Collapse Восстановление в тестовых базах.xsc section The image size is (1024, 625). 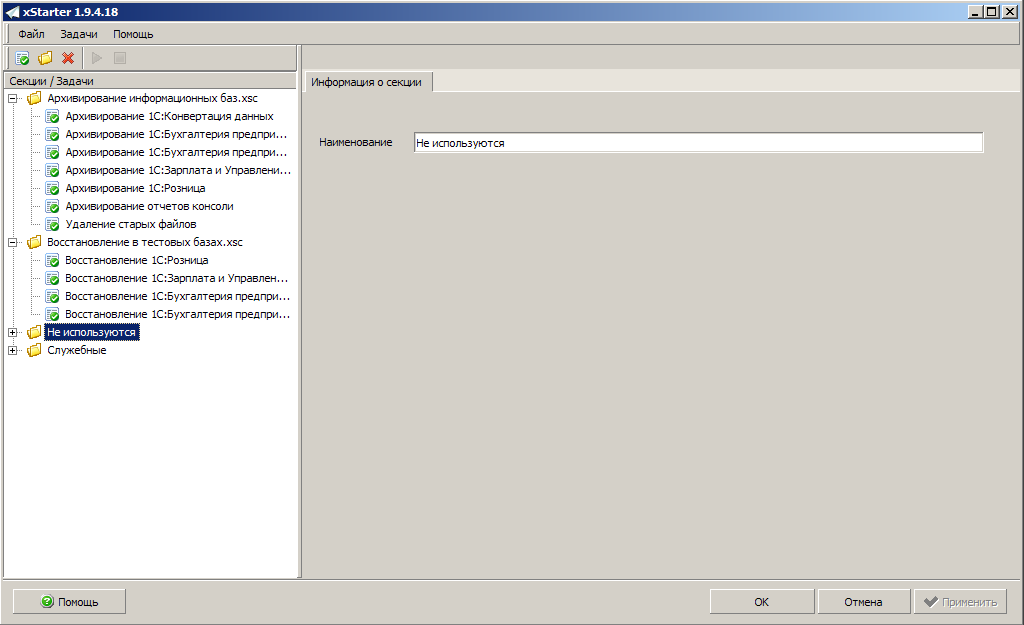(x=12, y=242)
